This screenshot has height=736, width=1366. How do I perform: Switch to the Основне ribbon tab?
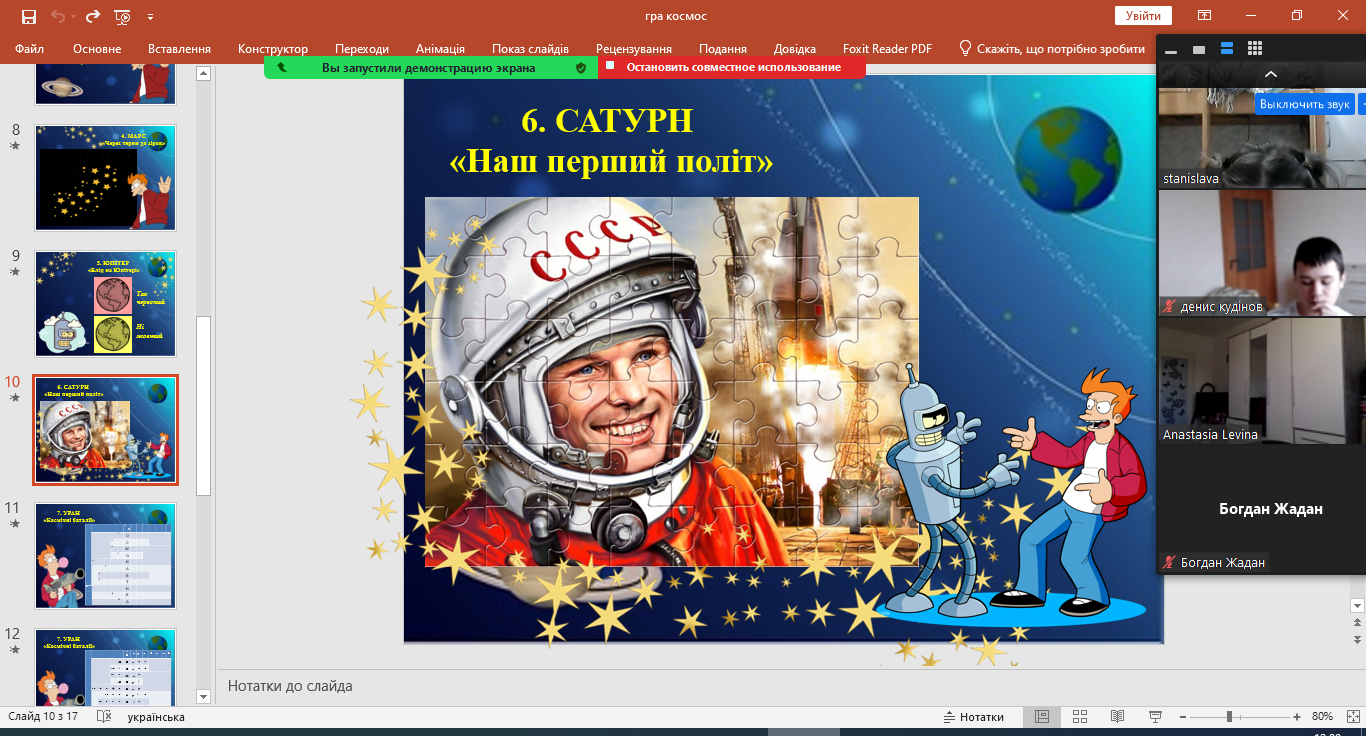(97, 48)
